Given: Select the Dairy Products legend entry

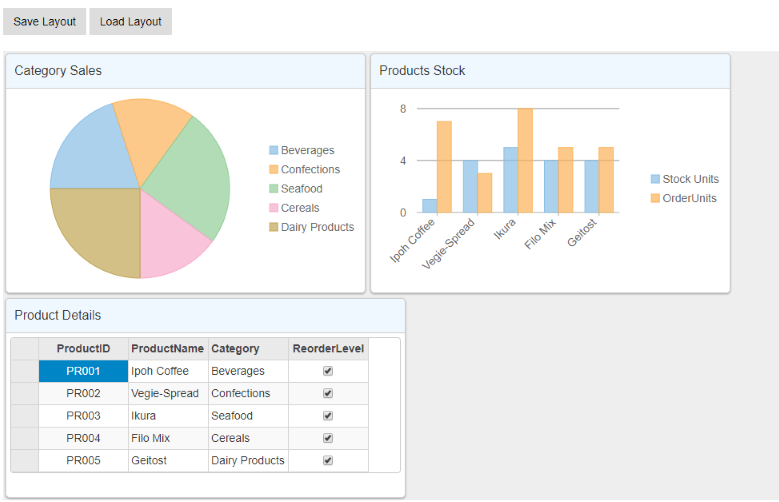Looking at the screenshot, I should 317,227.
